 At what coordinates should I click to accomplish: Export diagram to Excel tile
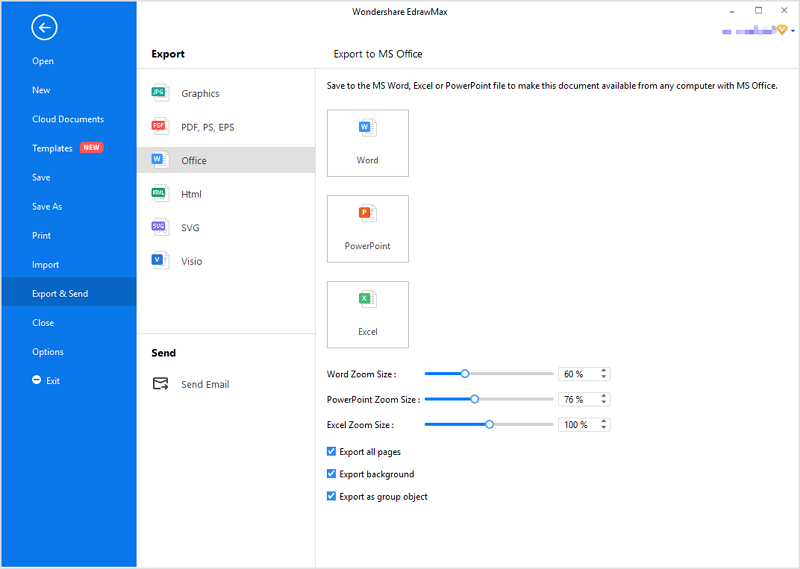368,314
